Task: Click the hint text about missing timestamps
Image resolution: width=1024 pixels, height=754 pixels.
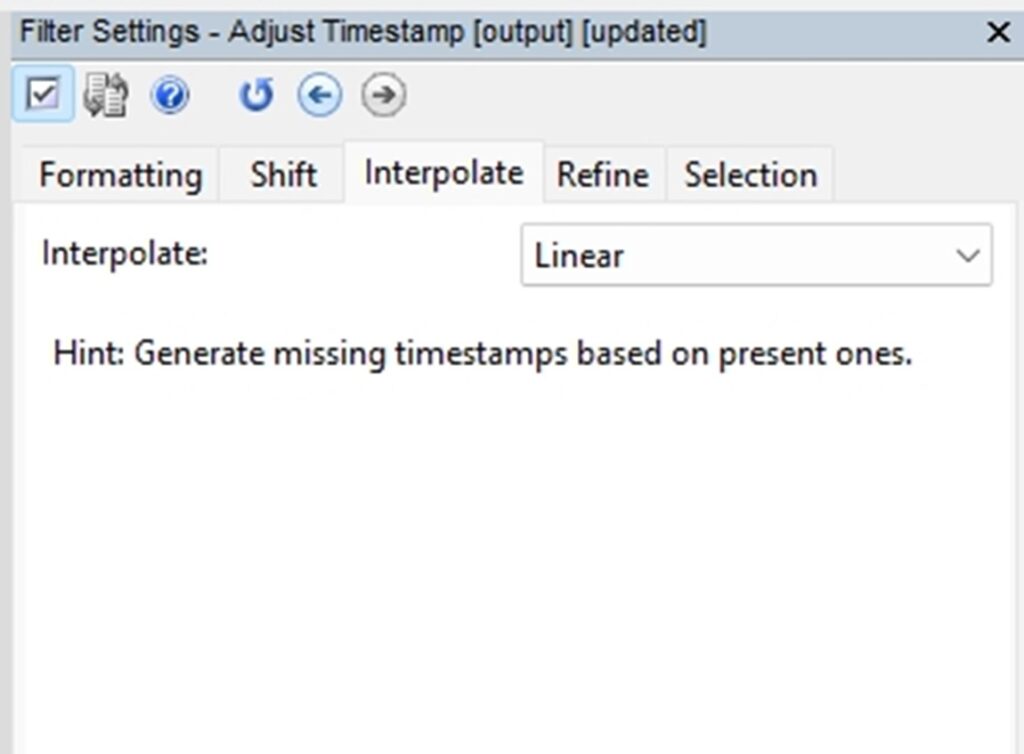Action: click(x=483, y=354)
